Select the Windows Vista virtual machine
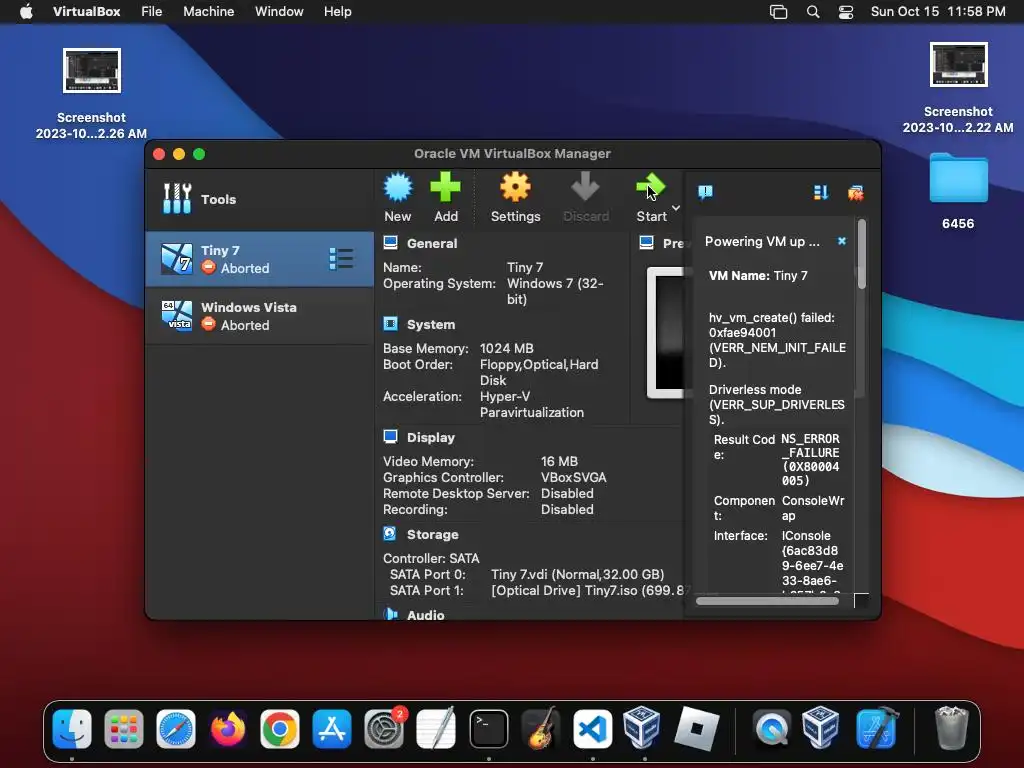 259,316
